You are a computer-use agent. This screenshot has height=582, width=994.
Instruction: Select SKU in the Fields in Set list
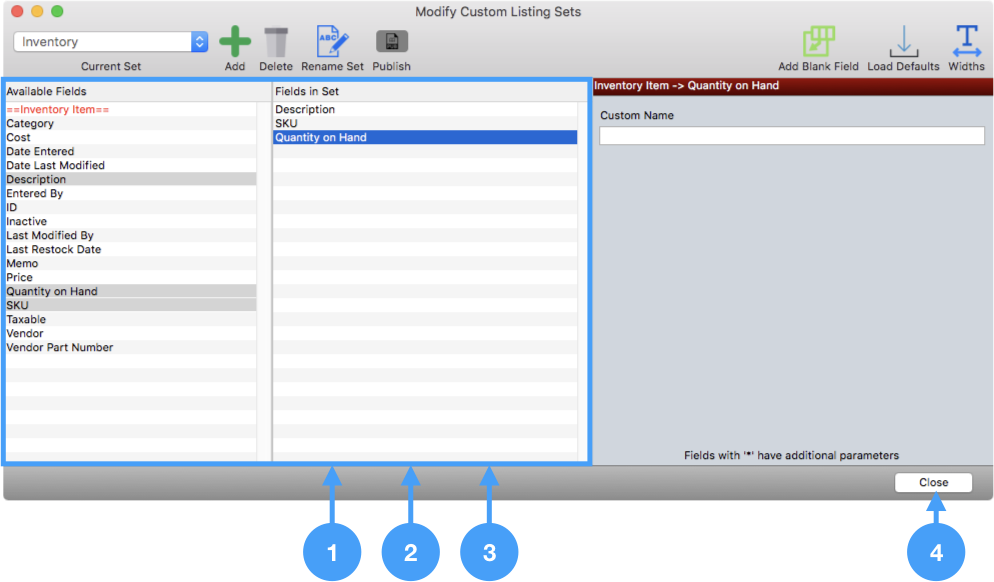click(286, 124)
